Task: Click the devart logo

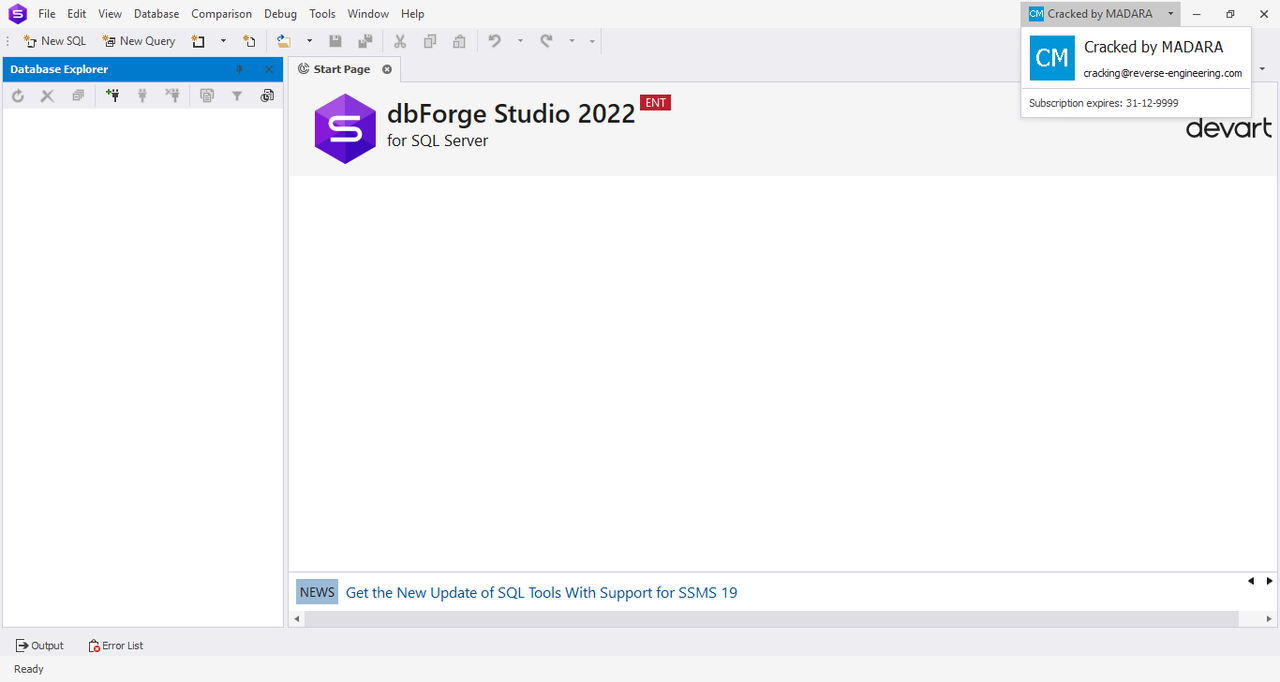Action: tap(1229, 128)
